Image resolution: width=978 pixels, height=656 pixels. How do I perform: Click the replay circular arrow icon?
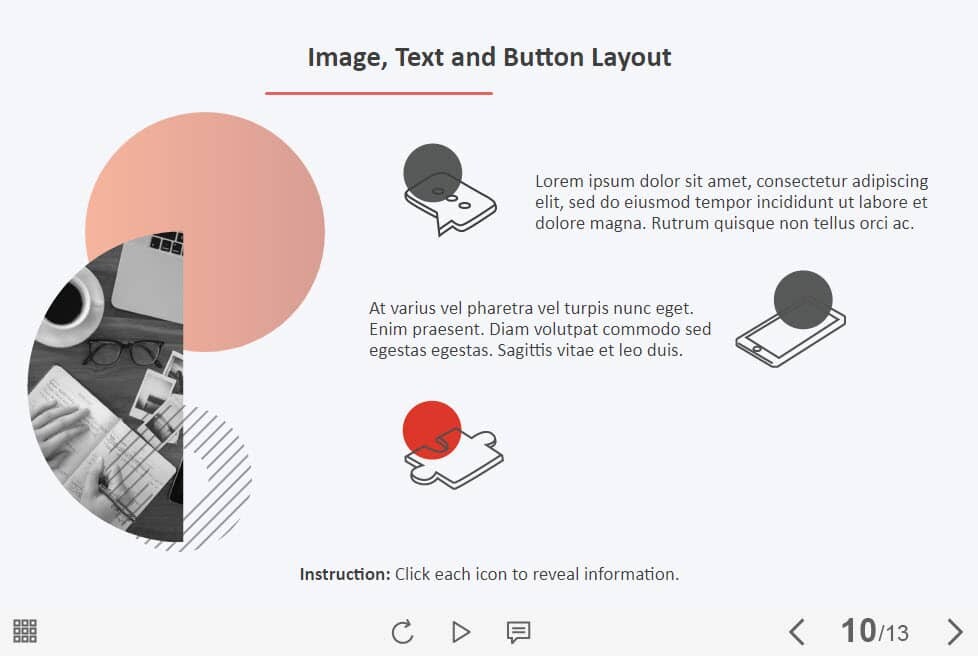click(x=402, y=632)
